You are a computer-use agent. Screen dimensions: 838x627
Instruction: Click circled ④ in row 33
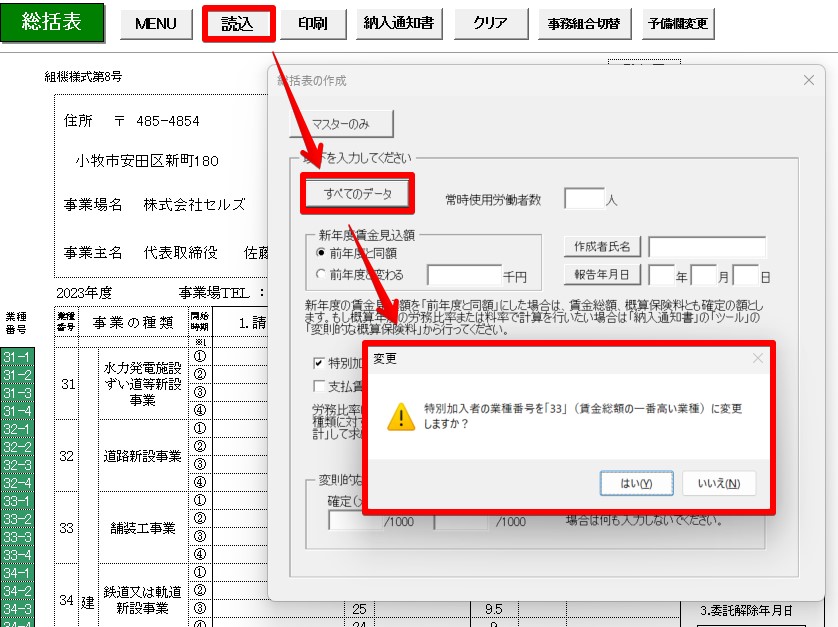200,554
